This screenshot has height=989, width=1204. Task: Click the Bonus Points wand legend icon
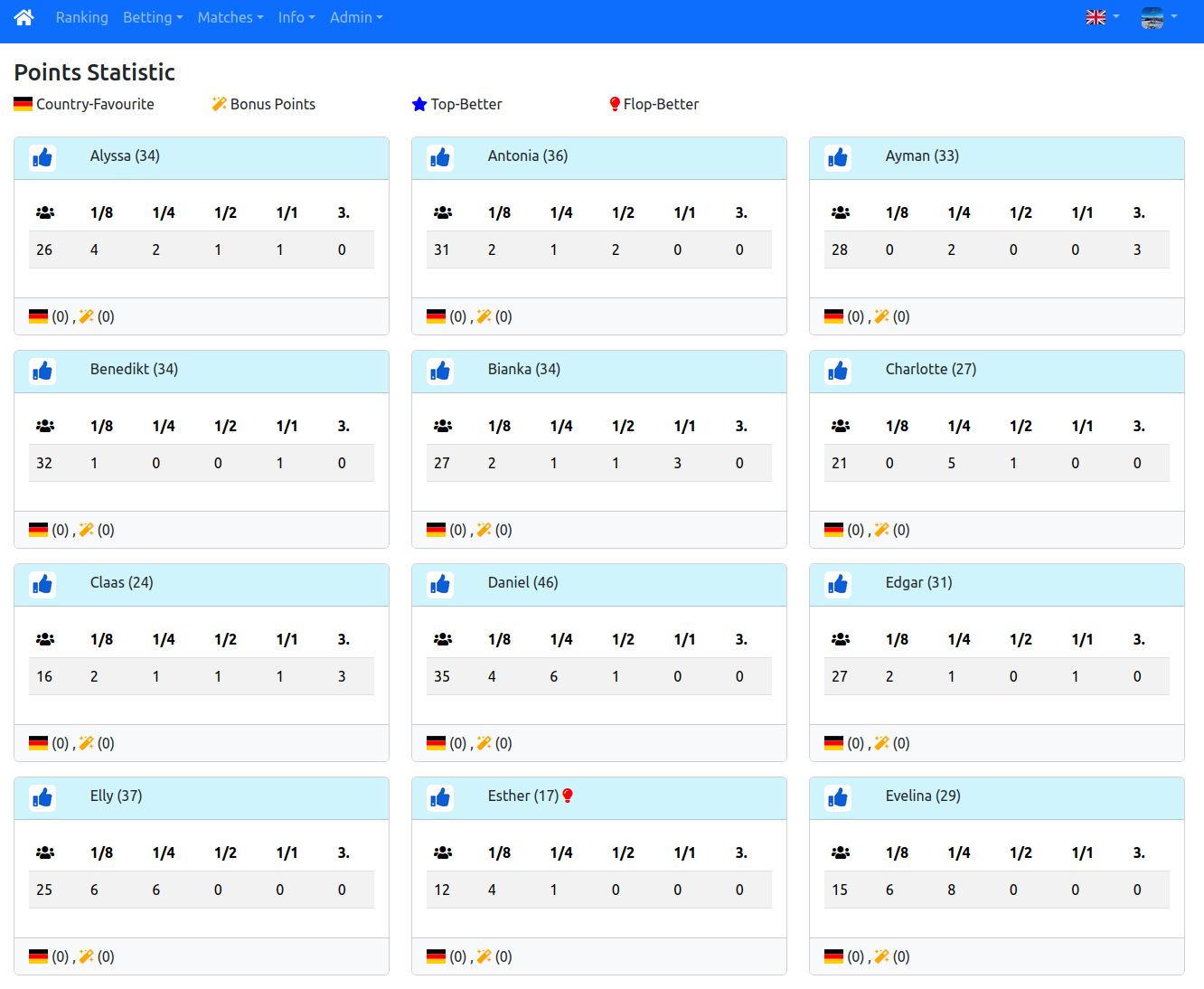point(219,104)
